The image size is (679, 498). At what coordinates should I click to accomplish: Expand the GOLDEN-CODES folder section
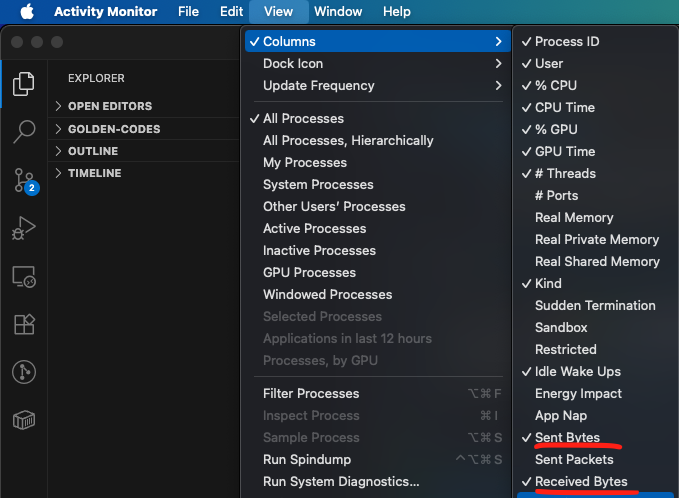tap(144, 129)
